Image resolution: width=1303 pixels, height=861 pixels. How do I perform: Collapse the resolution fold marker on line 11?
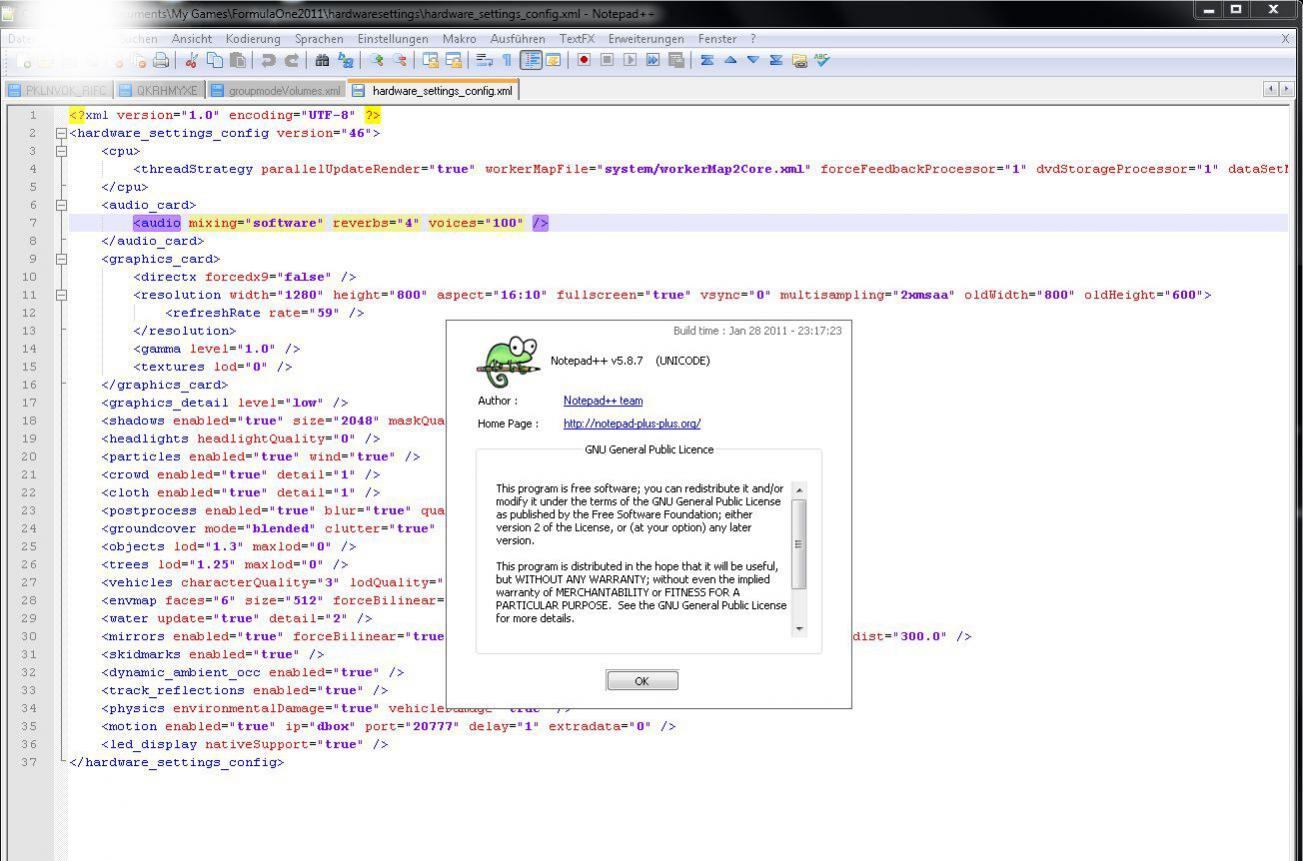pos(61,295)
